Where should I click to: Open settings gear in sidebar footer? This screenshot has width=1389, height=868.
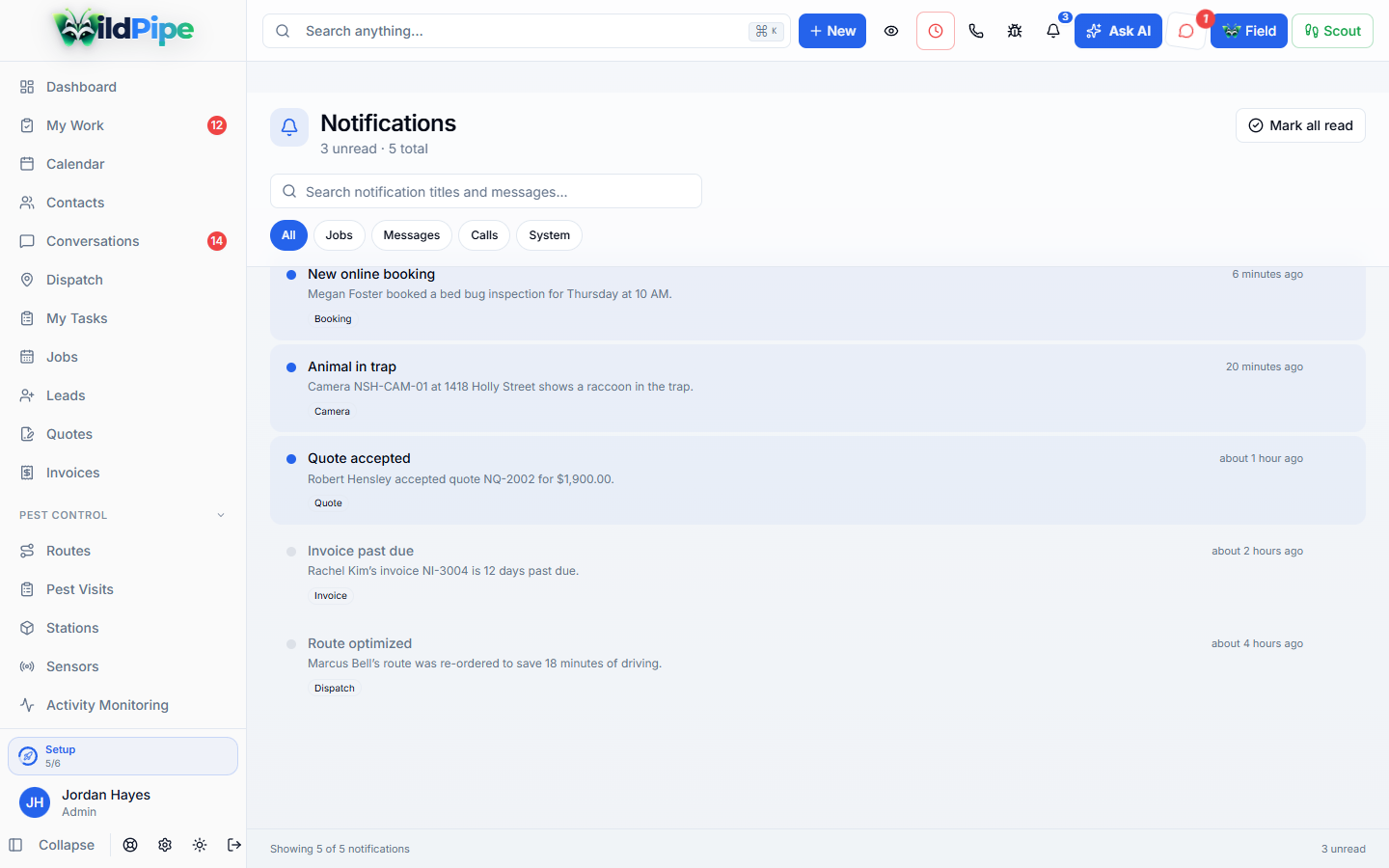(x=165, y=845)
